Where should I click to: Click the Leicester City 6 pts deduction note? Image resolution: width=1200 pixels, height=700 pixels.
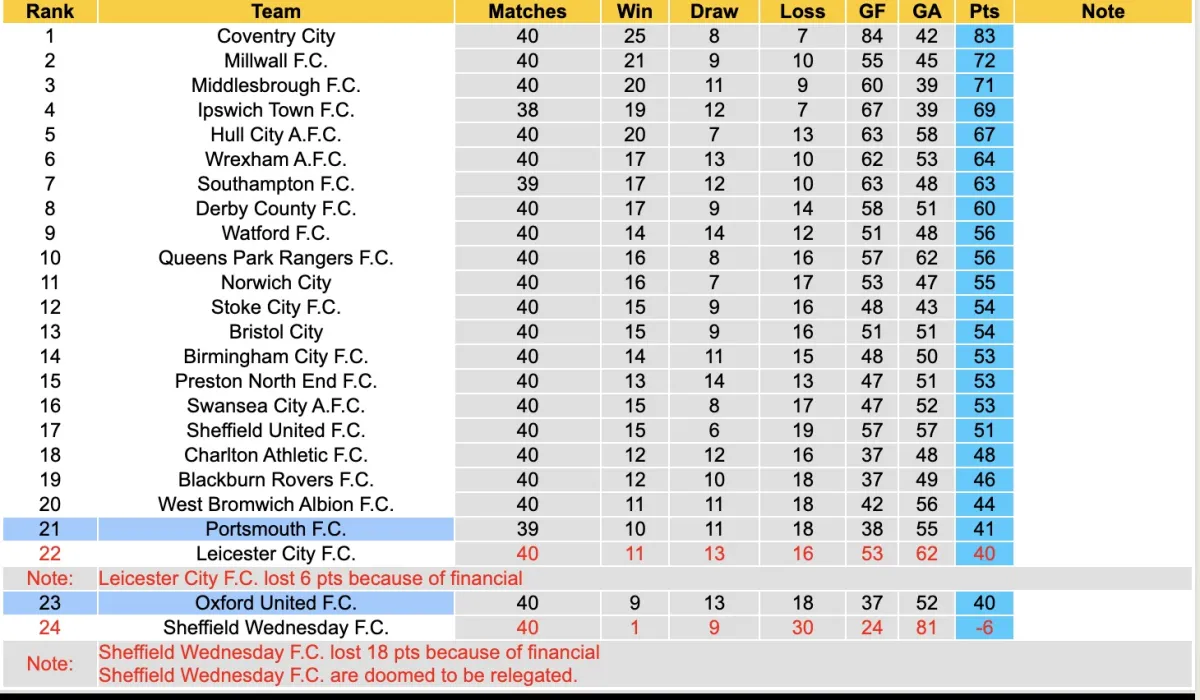[x=310, y=578]
